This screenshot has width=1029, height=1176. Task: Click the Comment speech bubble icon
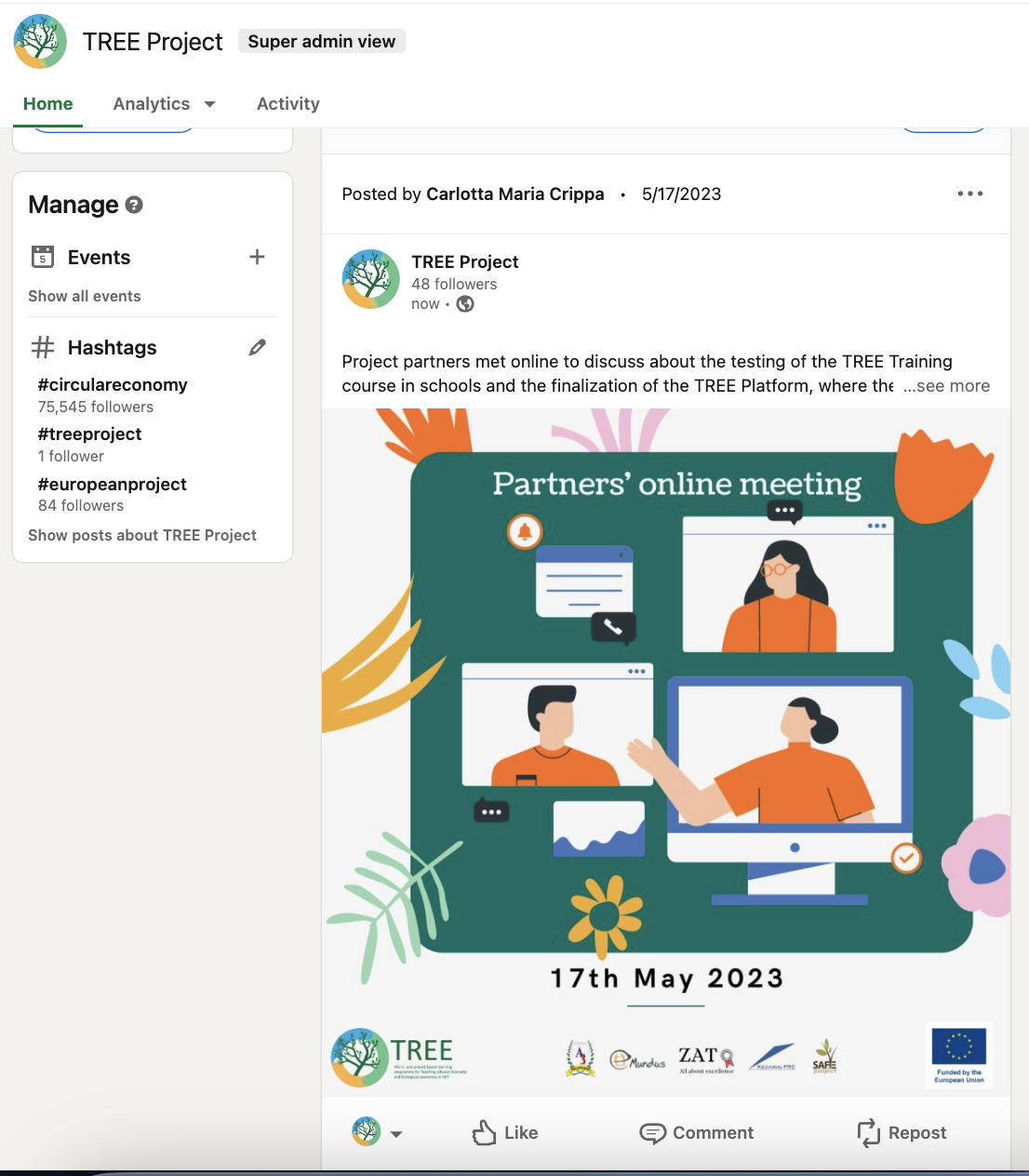652,1132
